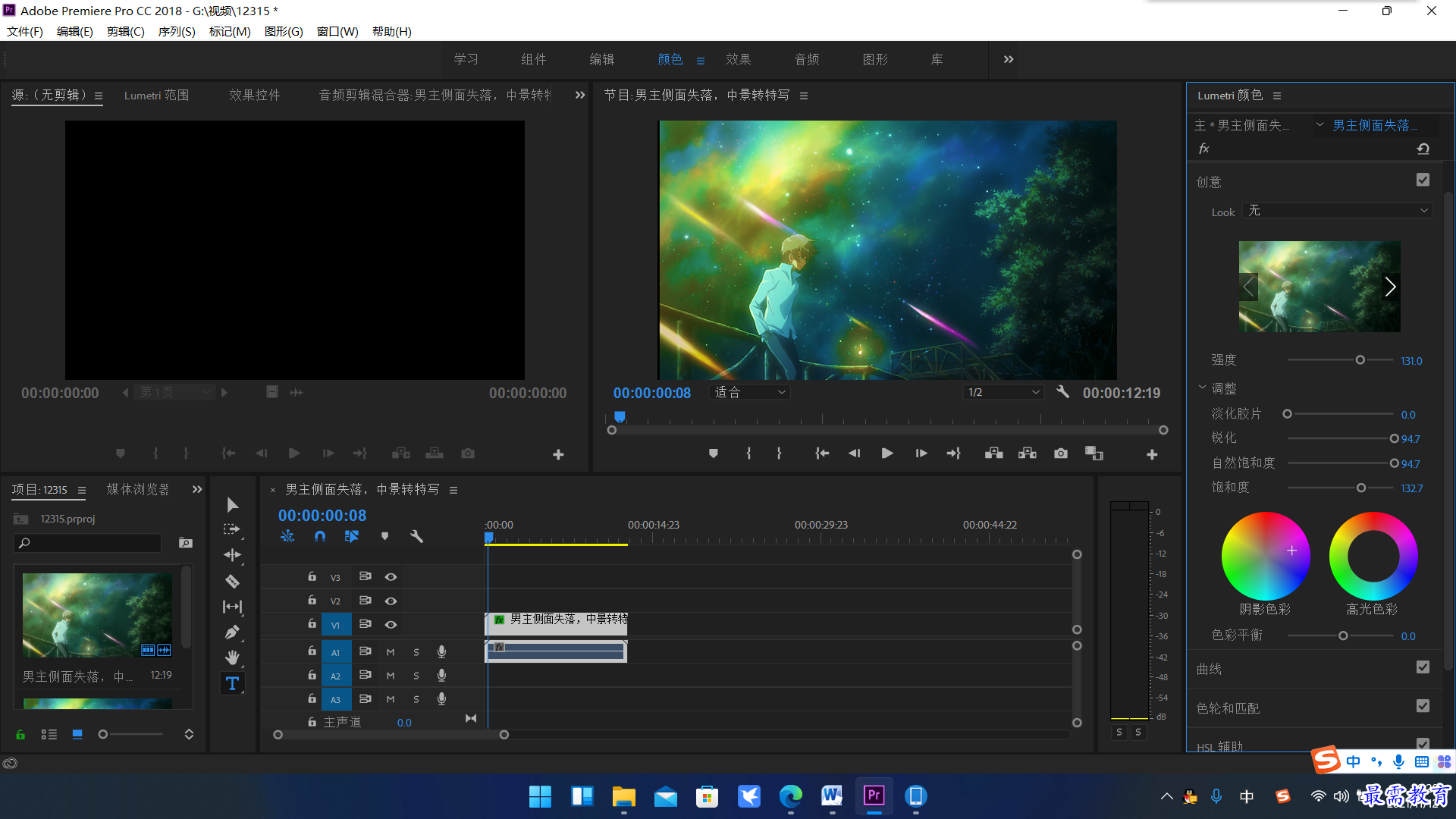
Task: Select the Selection arrow tool
Action: tap(232, 505)
